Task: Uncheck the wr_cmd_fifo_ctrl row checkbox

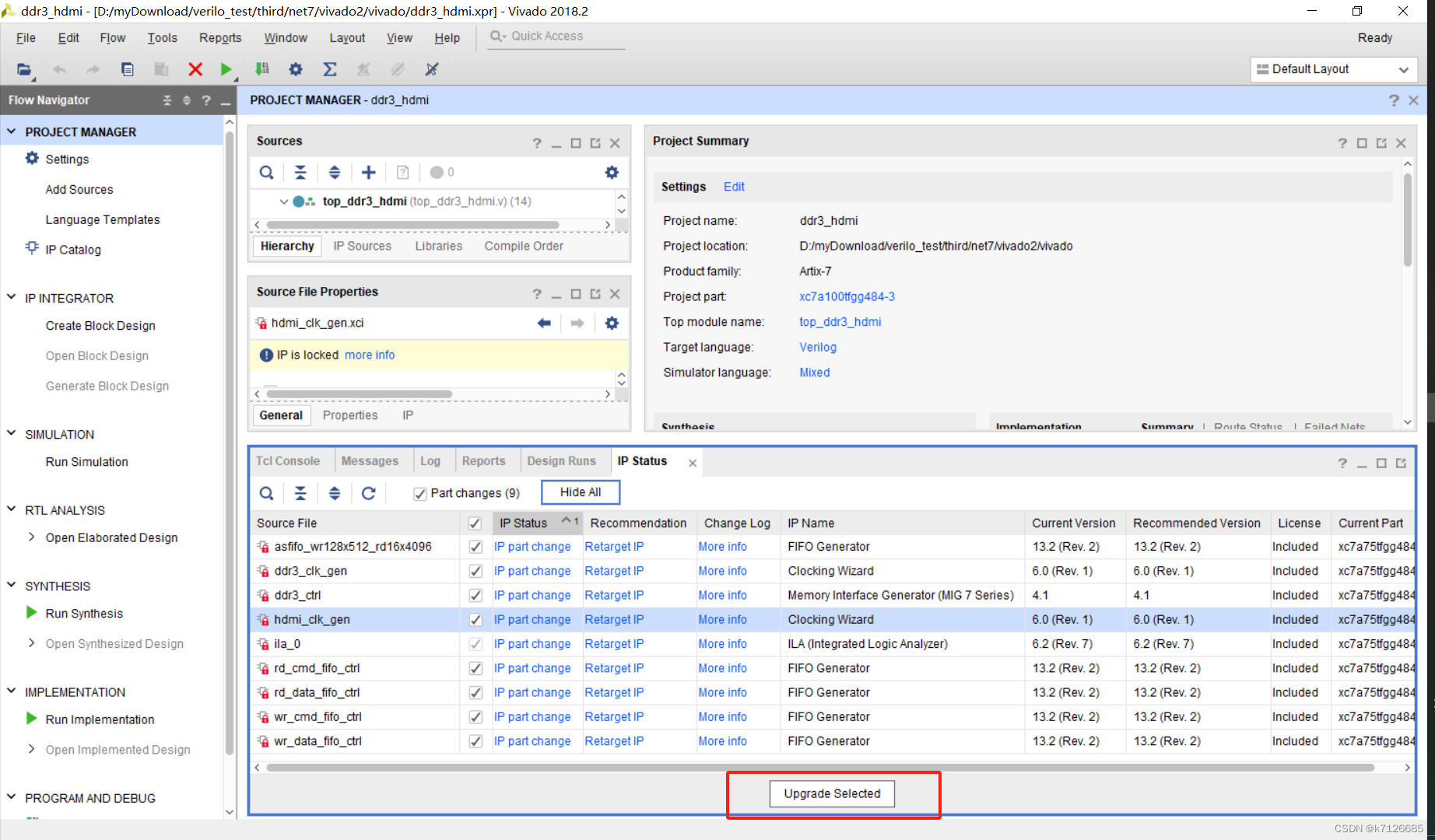Action: pyautogui.click(x=475, y=717)
